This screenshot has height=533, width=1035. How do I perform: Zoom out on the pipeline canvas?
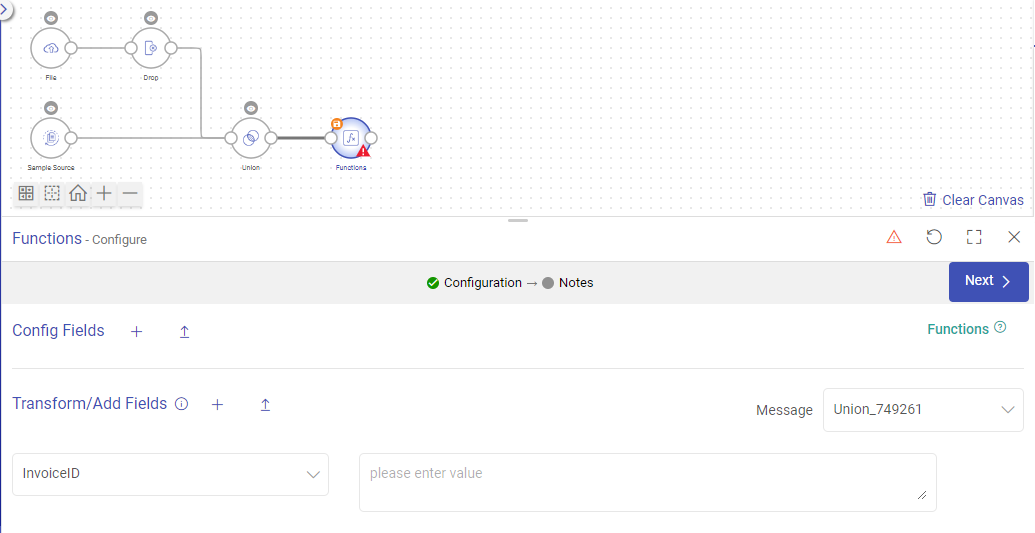click(x=130, y=194)
